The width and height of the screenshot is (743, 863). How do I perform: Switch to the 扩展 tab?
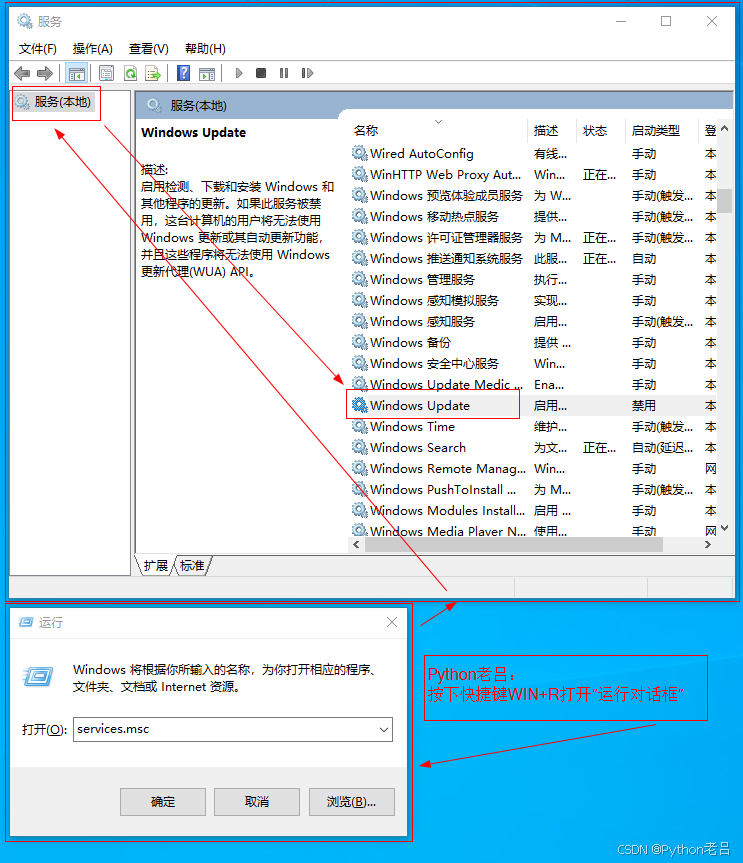coord(156,565)
